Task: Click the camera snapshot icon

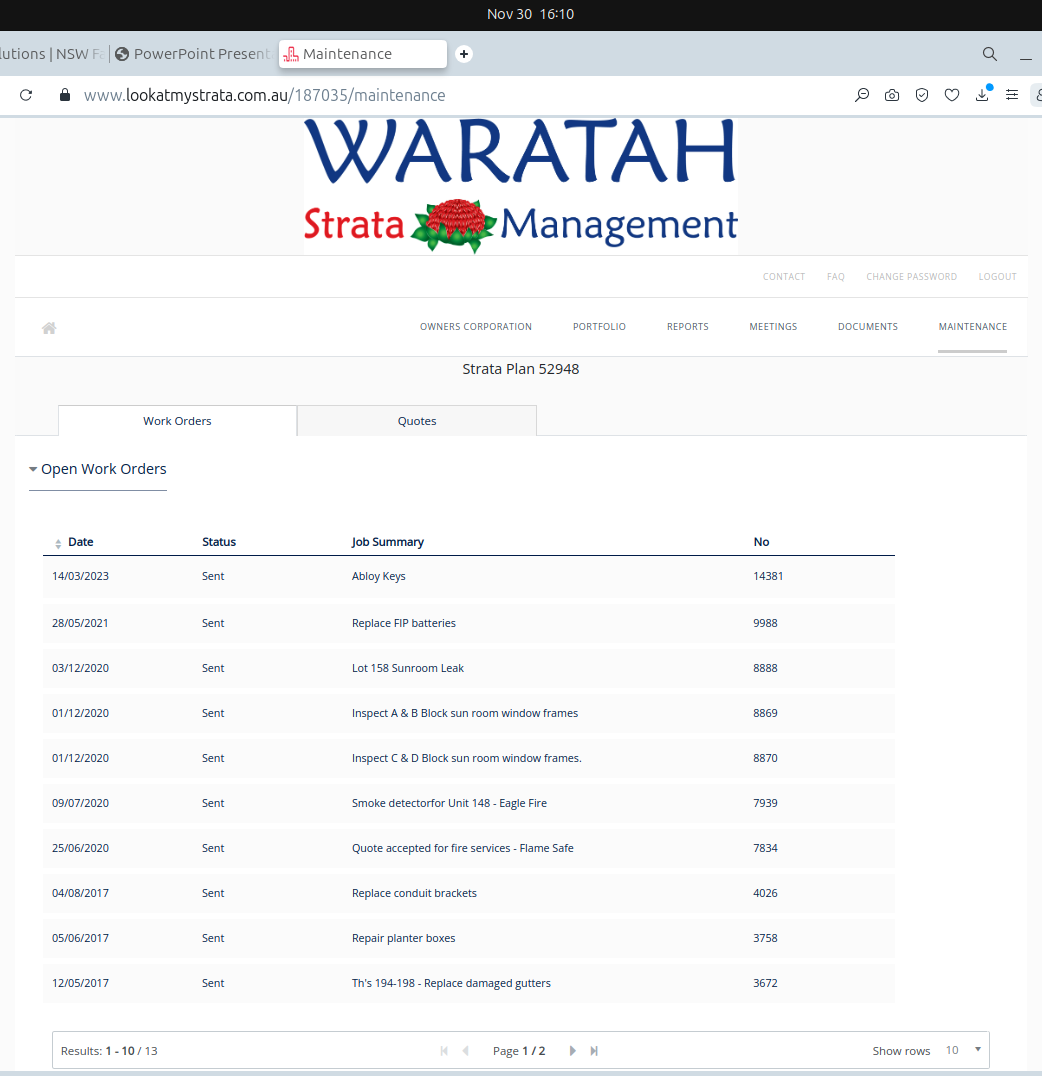Action: pyautogui.click(x=892, y=95)
